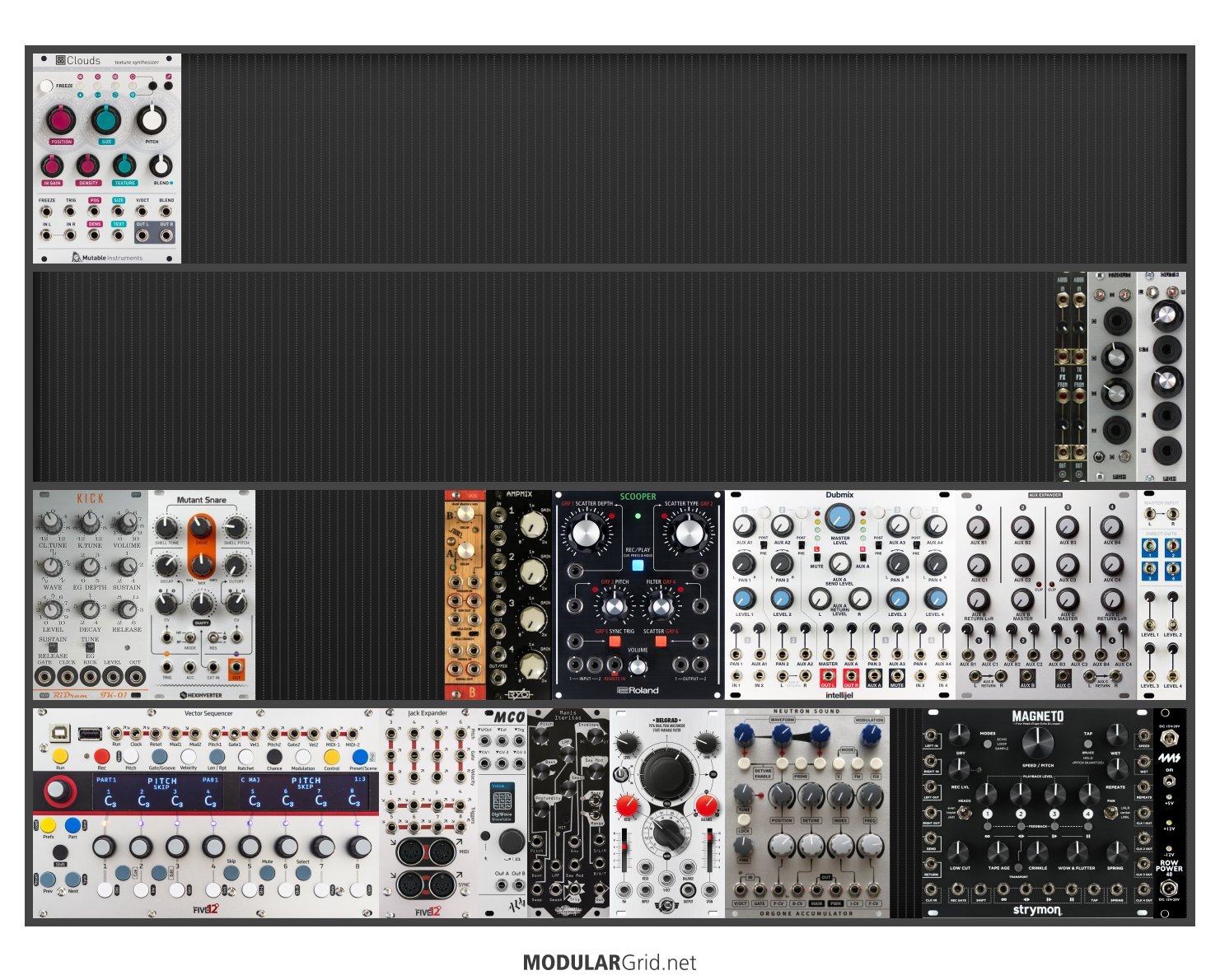
Task: Flip the Row Power 40 on switch
Action: click(1169, 782)
